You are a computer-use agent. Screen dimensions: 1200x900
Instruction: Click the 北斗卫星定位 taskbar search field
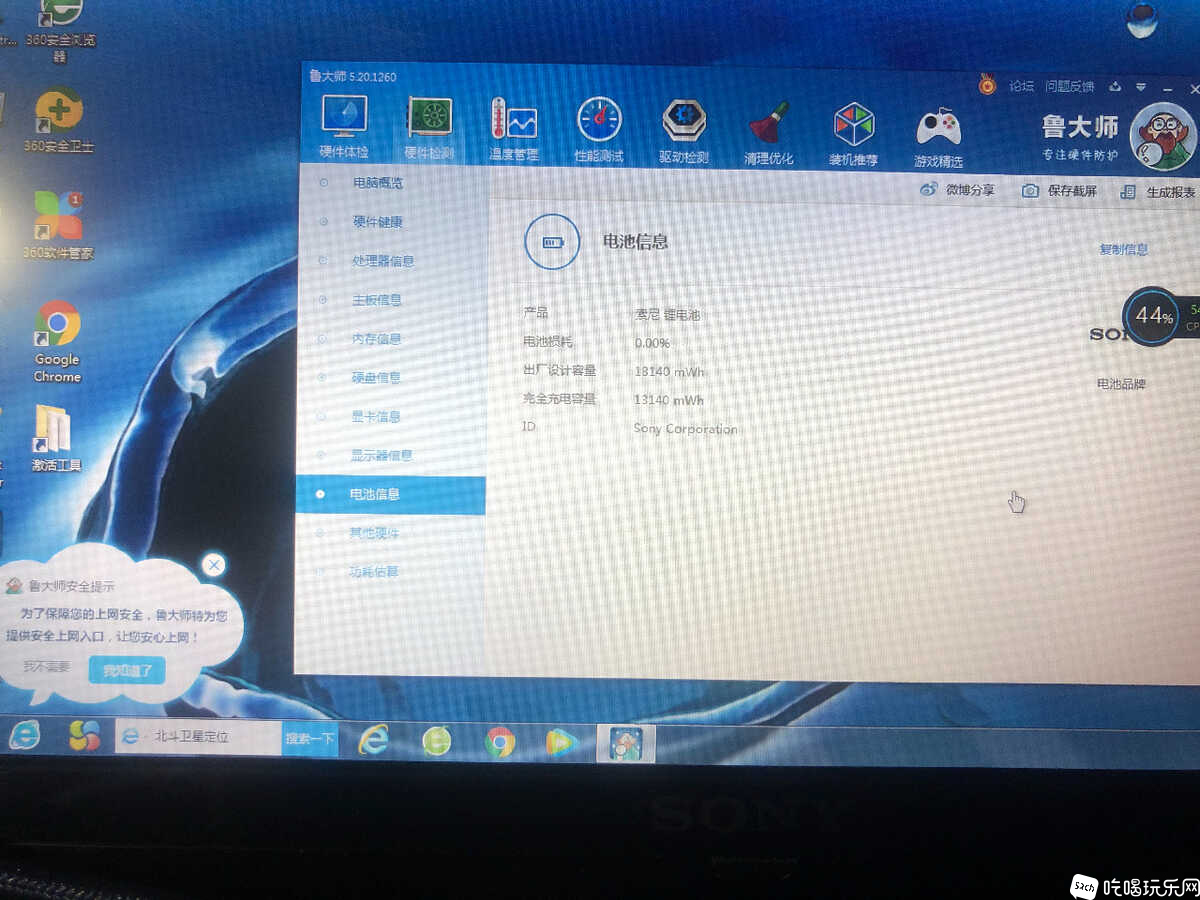[x=198, y=737]
